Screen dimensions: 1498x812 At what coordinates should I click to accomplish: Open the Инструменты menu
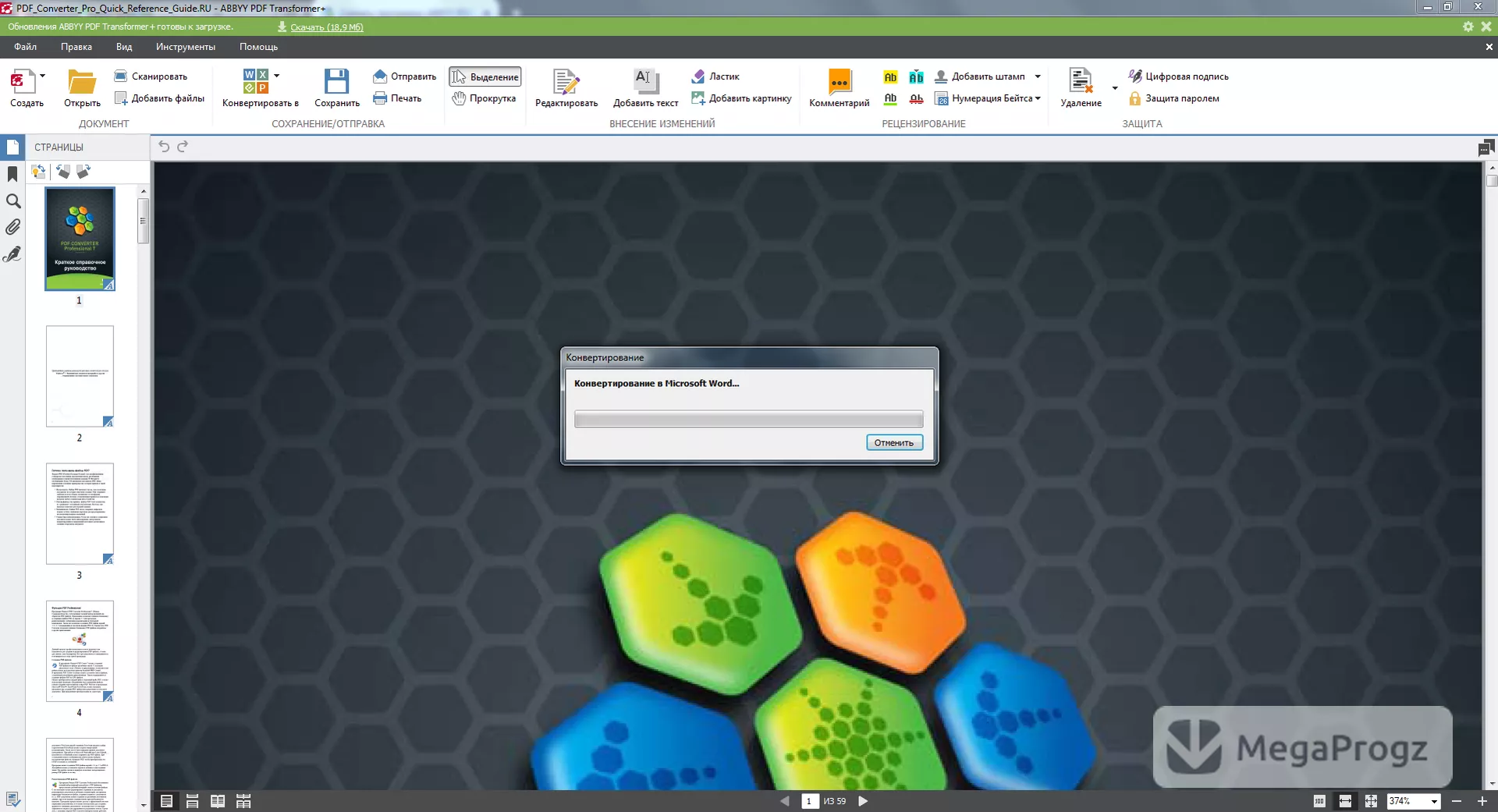click(x=186, y=47)
